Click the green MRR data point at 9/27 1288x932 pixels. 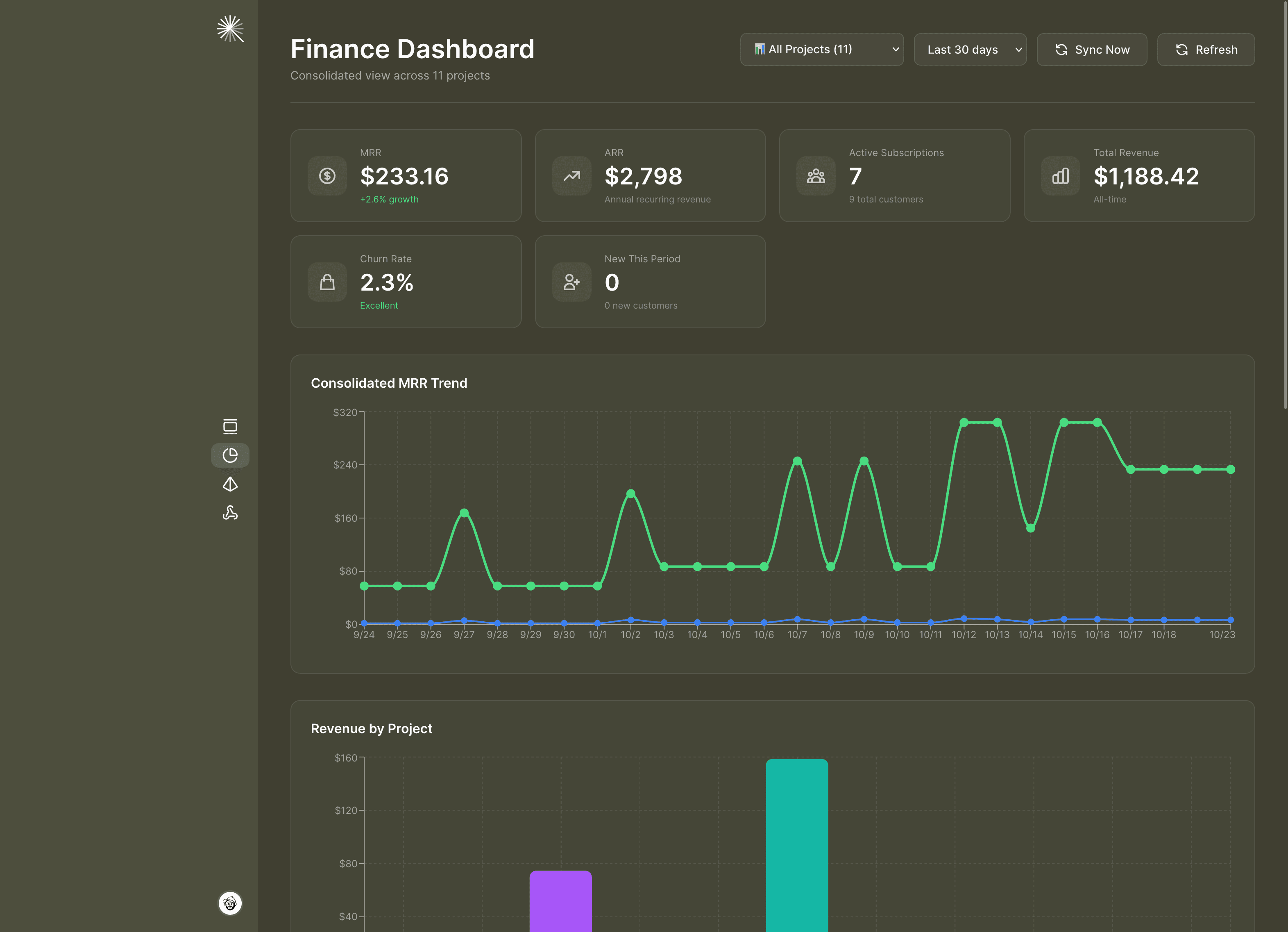[x=464, y=513]
